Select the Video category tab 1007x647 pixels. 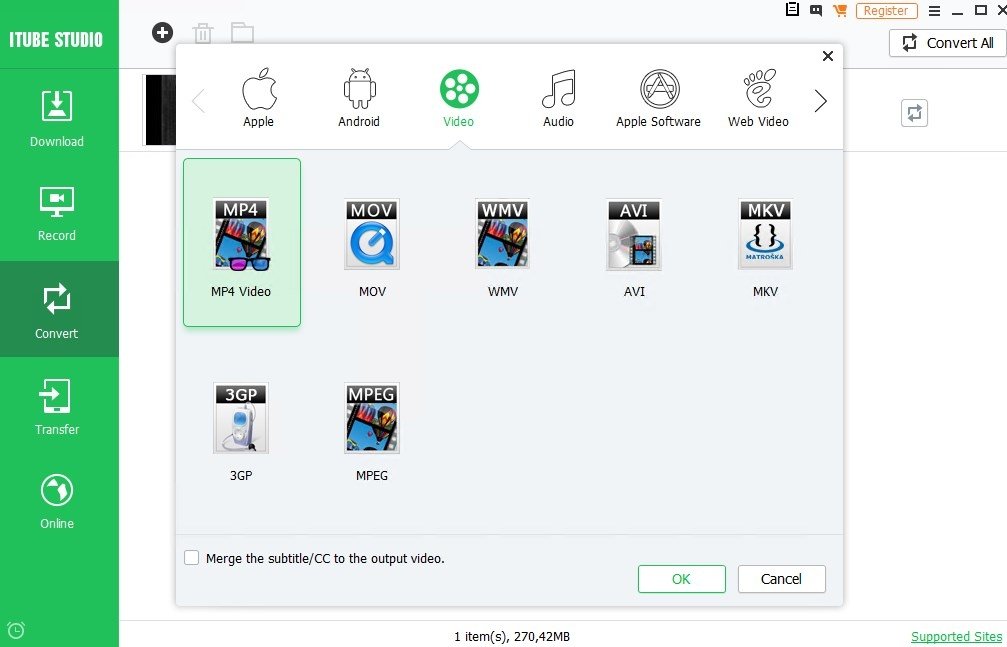coord(459,98)
